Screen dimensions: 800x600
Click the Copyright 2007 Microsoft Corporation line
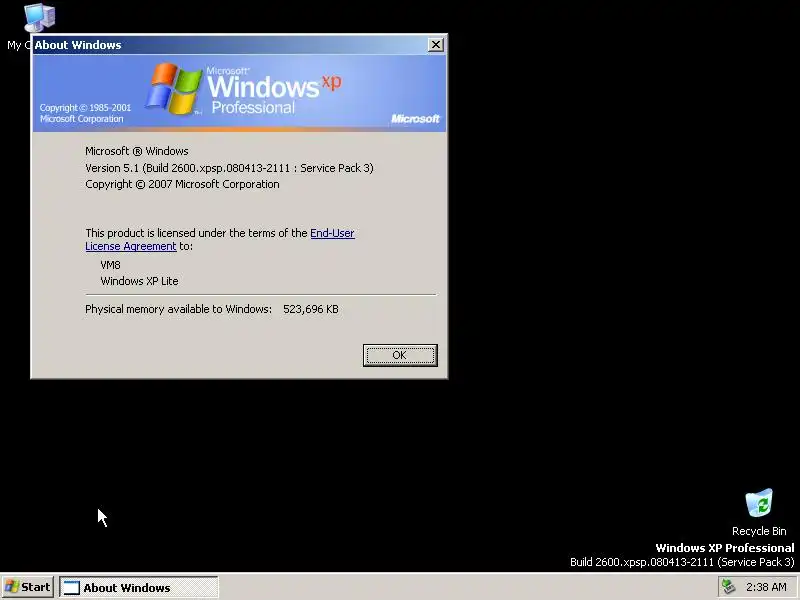(182, 184)
